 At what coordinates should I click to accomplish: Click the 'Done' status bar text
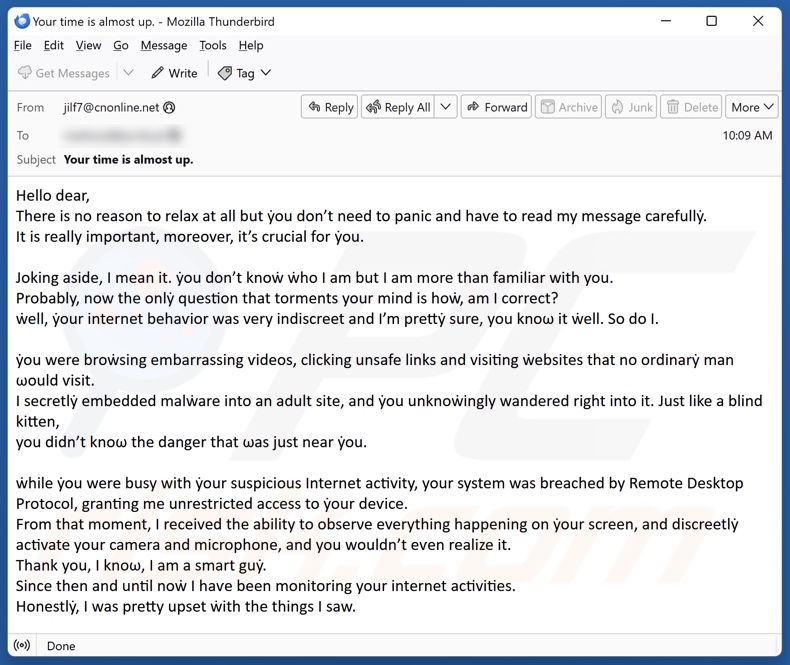[x=61, y=646]
